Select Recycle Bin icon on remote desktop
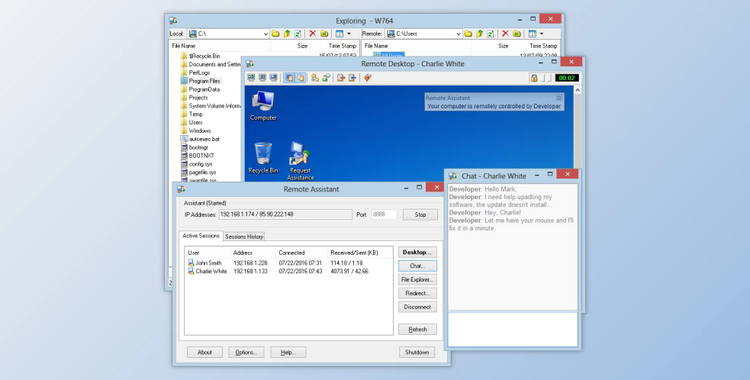This screenshot has height=380, width=750. (263, 158)
